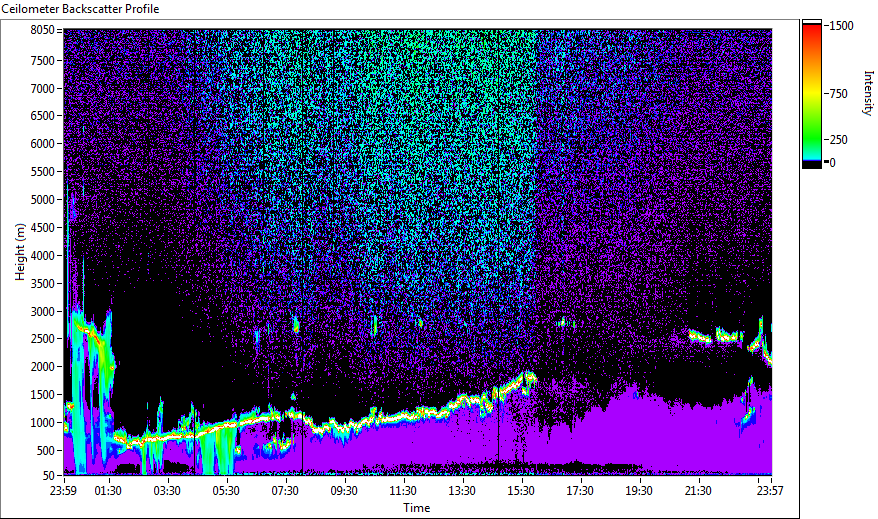Click the 19:30 time axis label
Image resolution: width=878 pixels, height=519 pixels.
639,491
